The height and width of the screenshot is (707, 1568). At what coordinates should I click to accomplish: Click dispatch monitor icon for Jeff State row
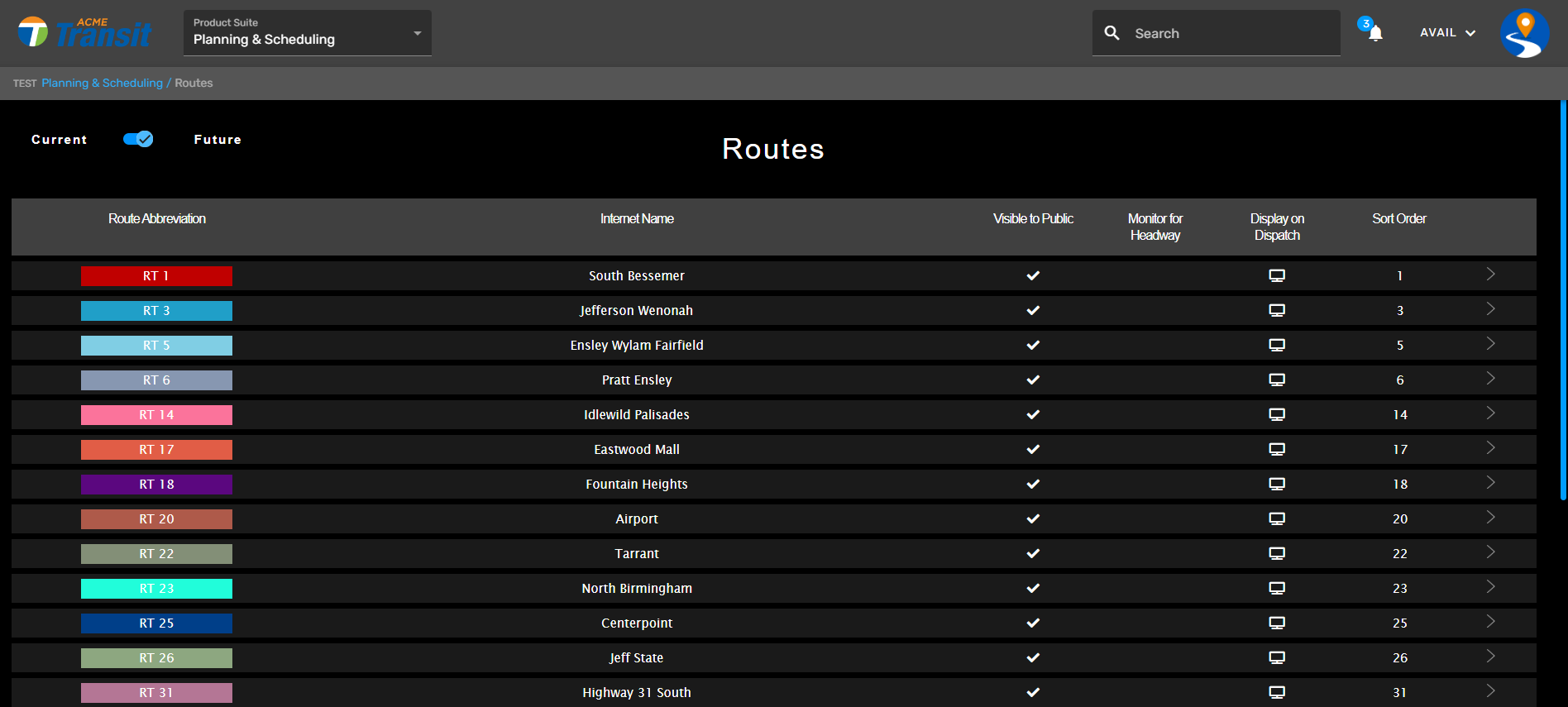(x=1277, y=658)
